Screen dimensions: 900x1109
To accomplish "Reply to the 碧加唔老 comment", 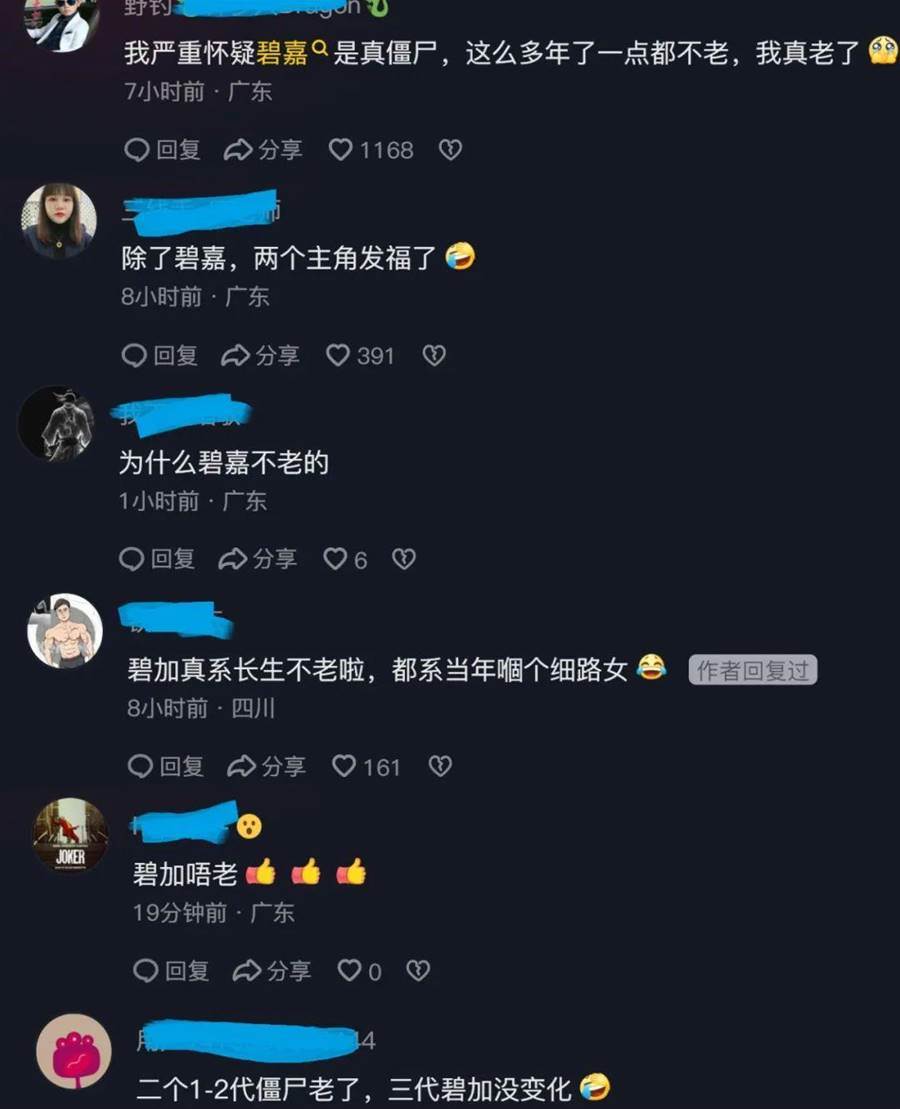I will point(171,970).
